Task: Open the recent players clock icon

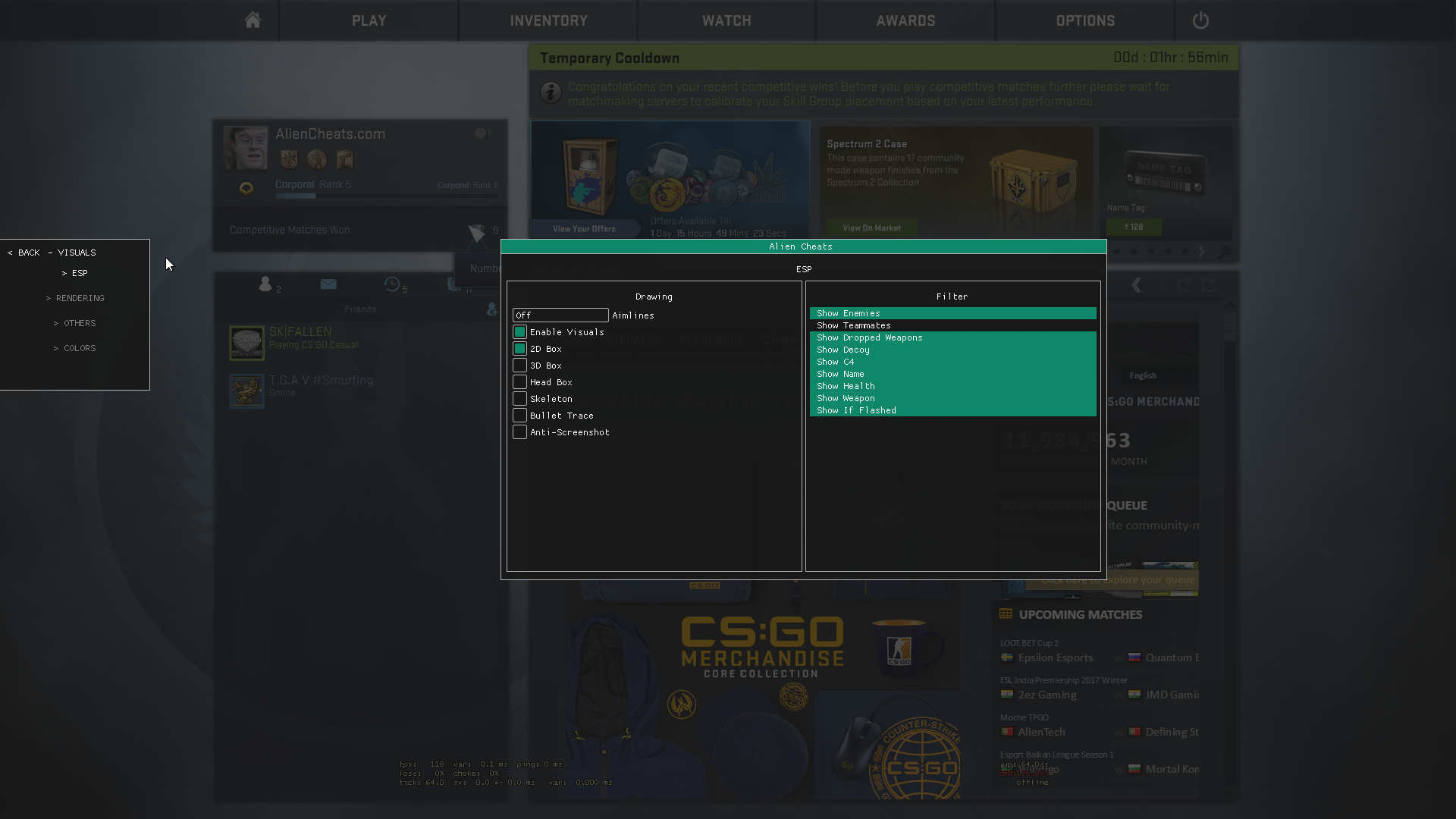Action: pos(391,284)
